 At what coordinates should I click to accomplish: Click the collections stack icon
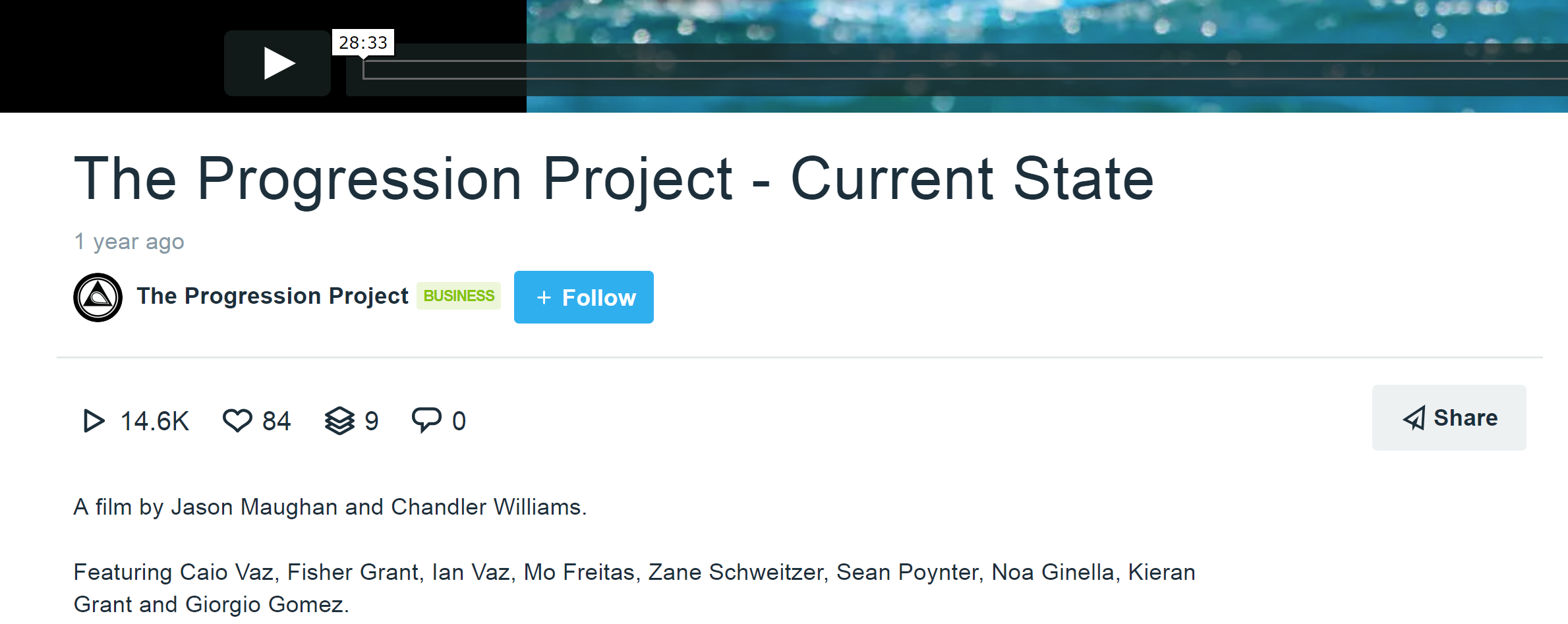coord(339,421)
